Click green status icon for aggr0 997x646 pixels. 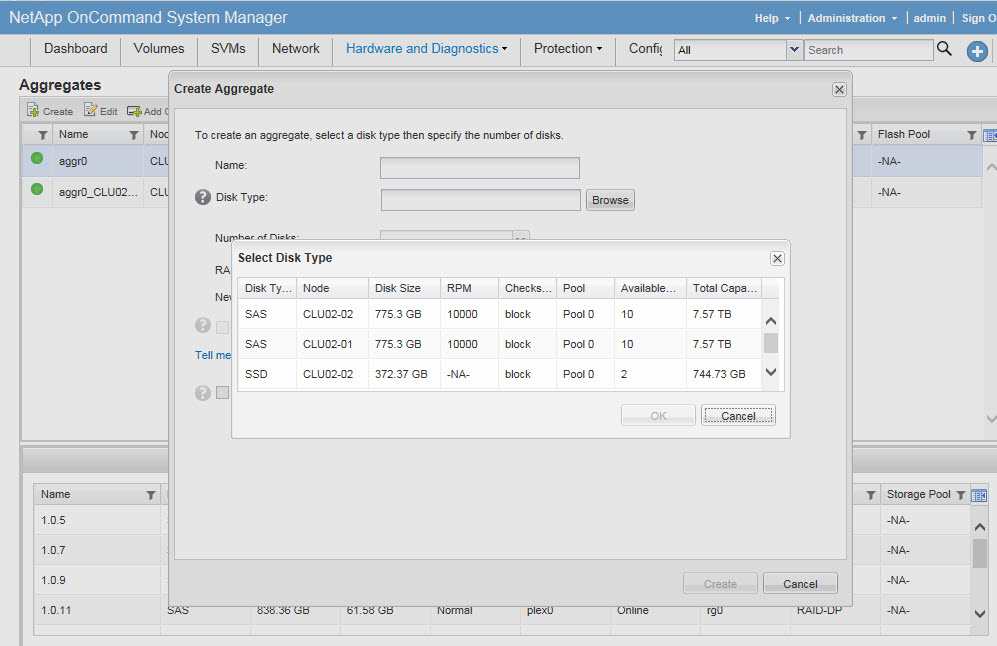37,158
